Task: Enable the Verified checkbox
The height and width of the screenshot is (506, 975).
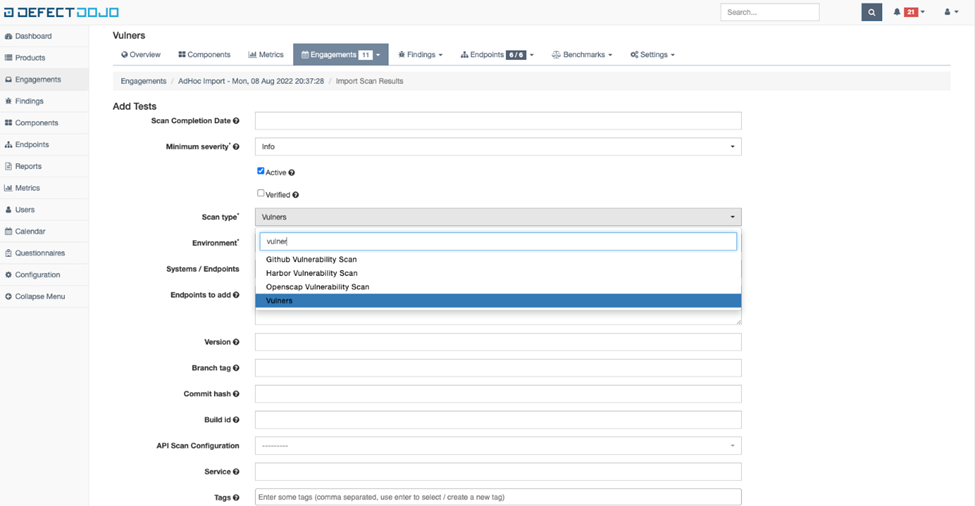Action: point(261,194)
